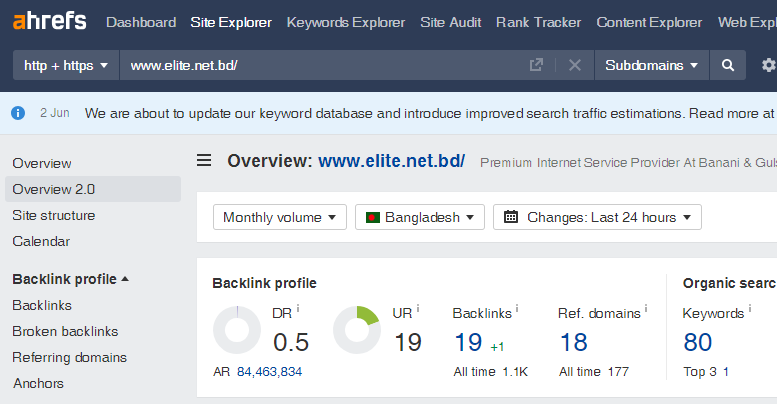777x404 pixels.
Task: Click the www.elite.net.bd/ title link
Action: (391, 161)
